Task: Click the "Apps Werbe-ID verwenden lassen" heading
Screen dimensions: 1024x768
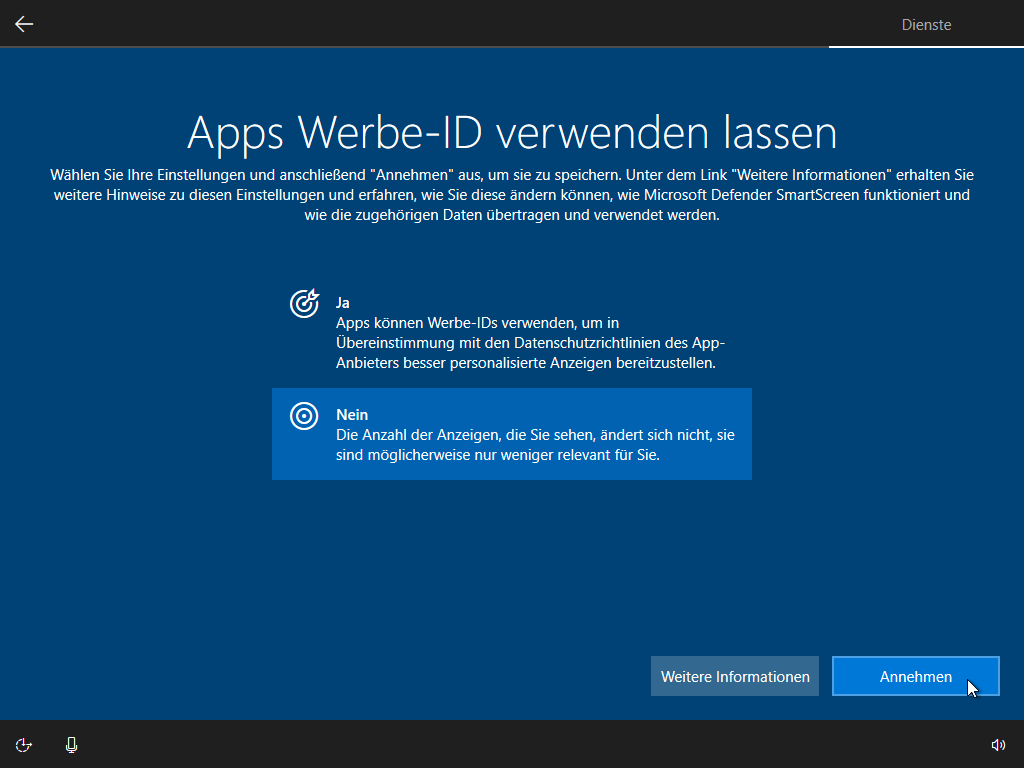Action: [512, 133]
